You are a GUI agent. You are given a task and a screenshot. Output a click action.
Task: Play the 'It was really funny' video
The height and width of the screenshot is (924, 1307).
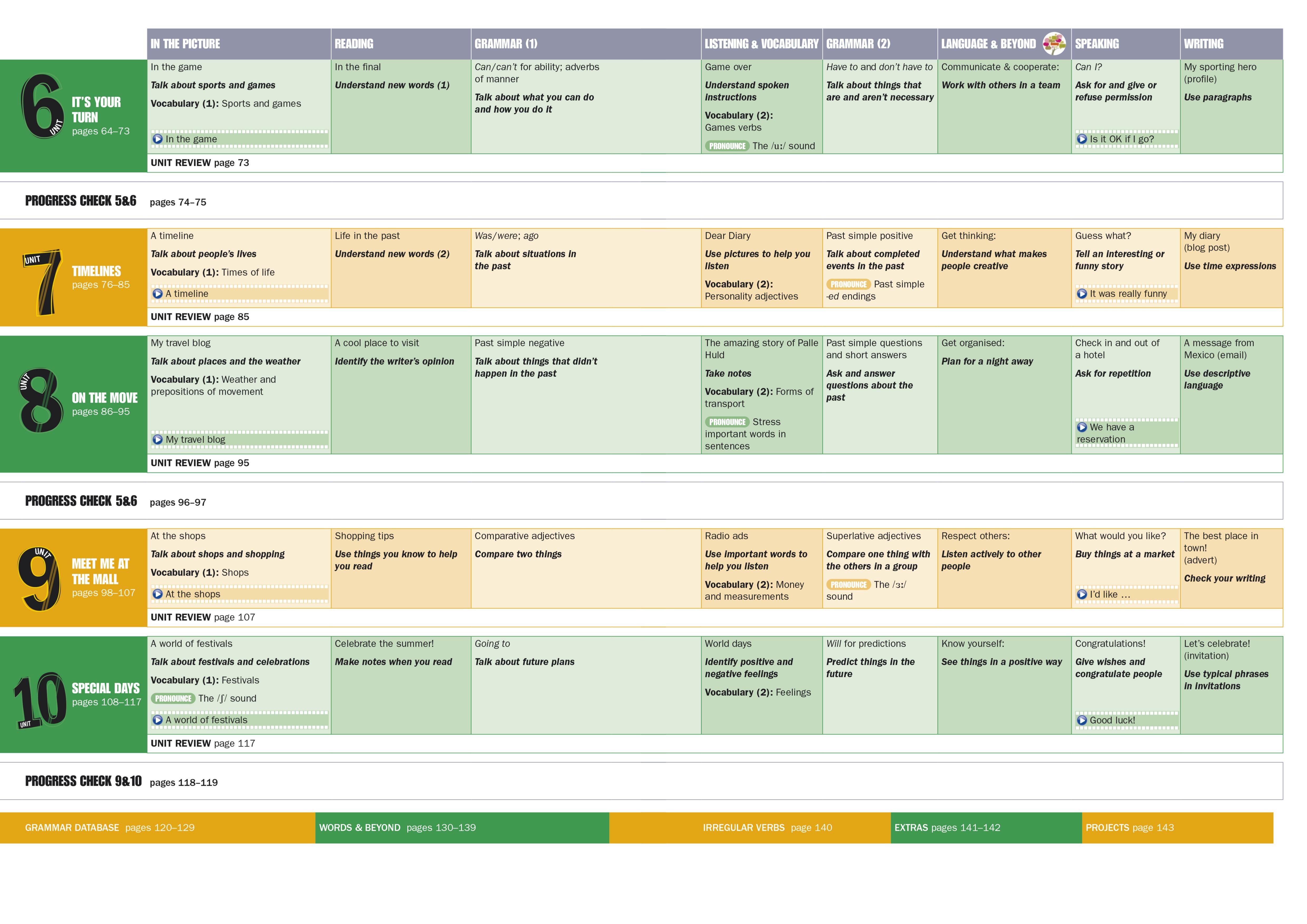click(x=1082, y=294)
